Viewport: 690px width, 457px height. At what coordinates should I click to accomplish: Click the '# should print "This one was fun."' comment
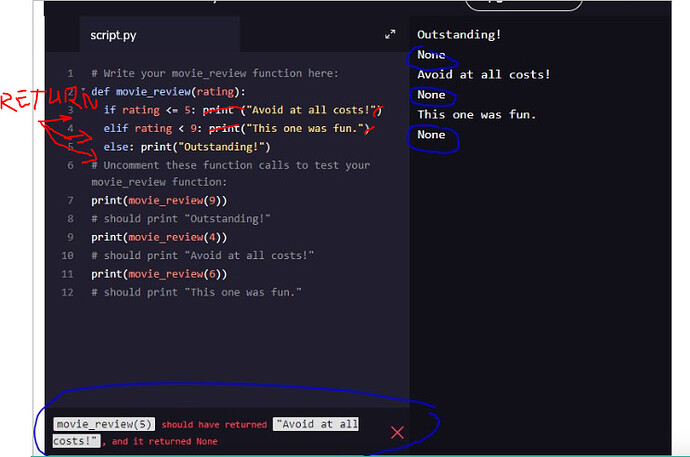pyautogui.click(x=196, y=292)
